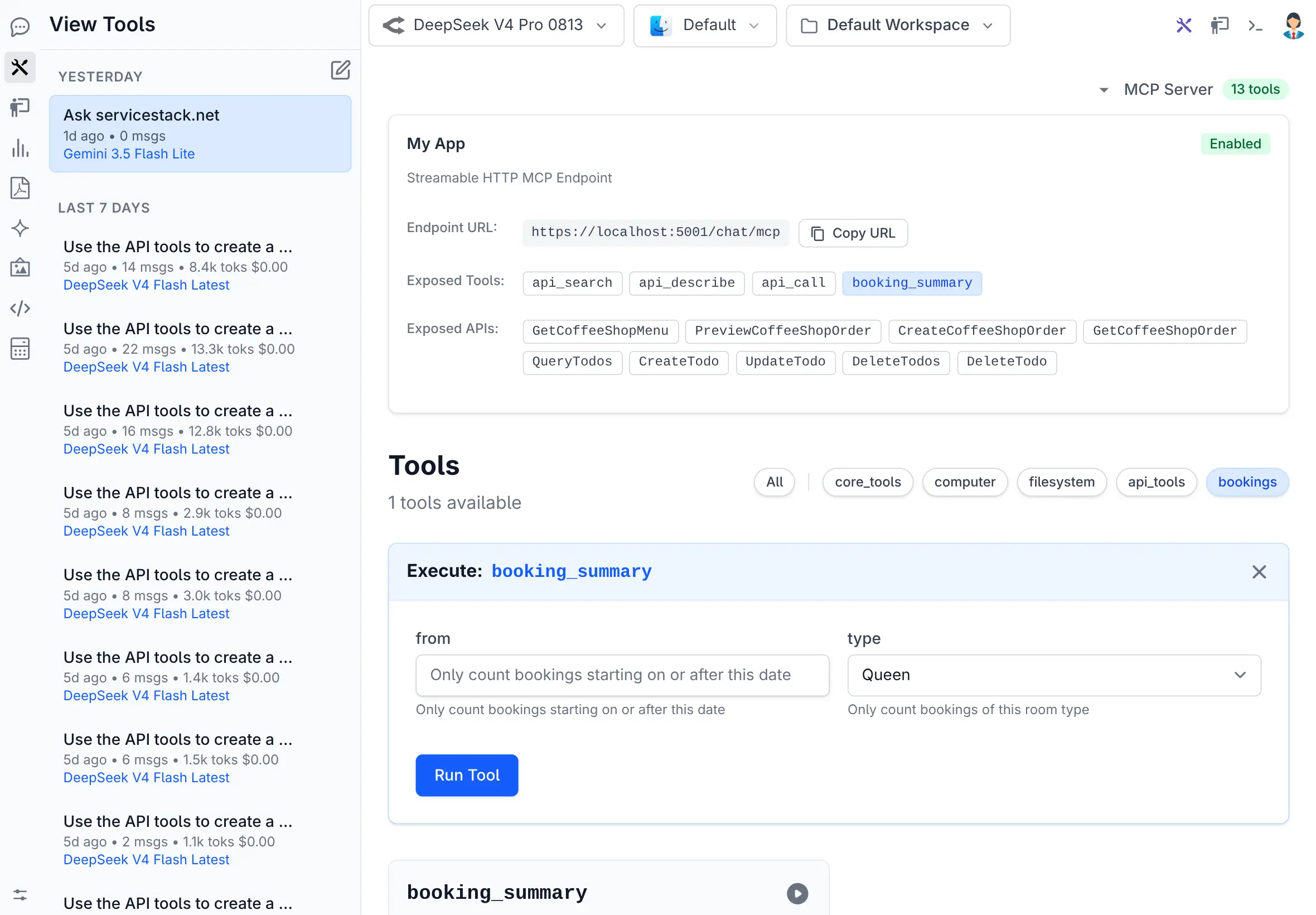
Task: Click the endpoint URL text box
Action: click(x=655, y=232)
